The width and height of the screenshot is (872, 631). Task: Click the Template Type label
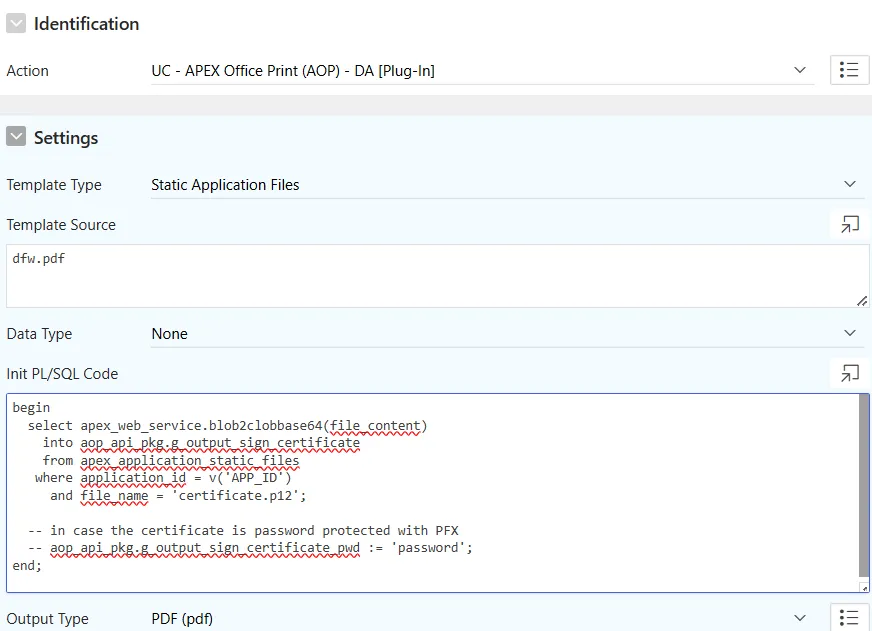coord(54,185)
